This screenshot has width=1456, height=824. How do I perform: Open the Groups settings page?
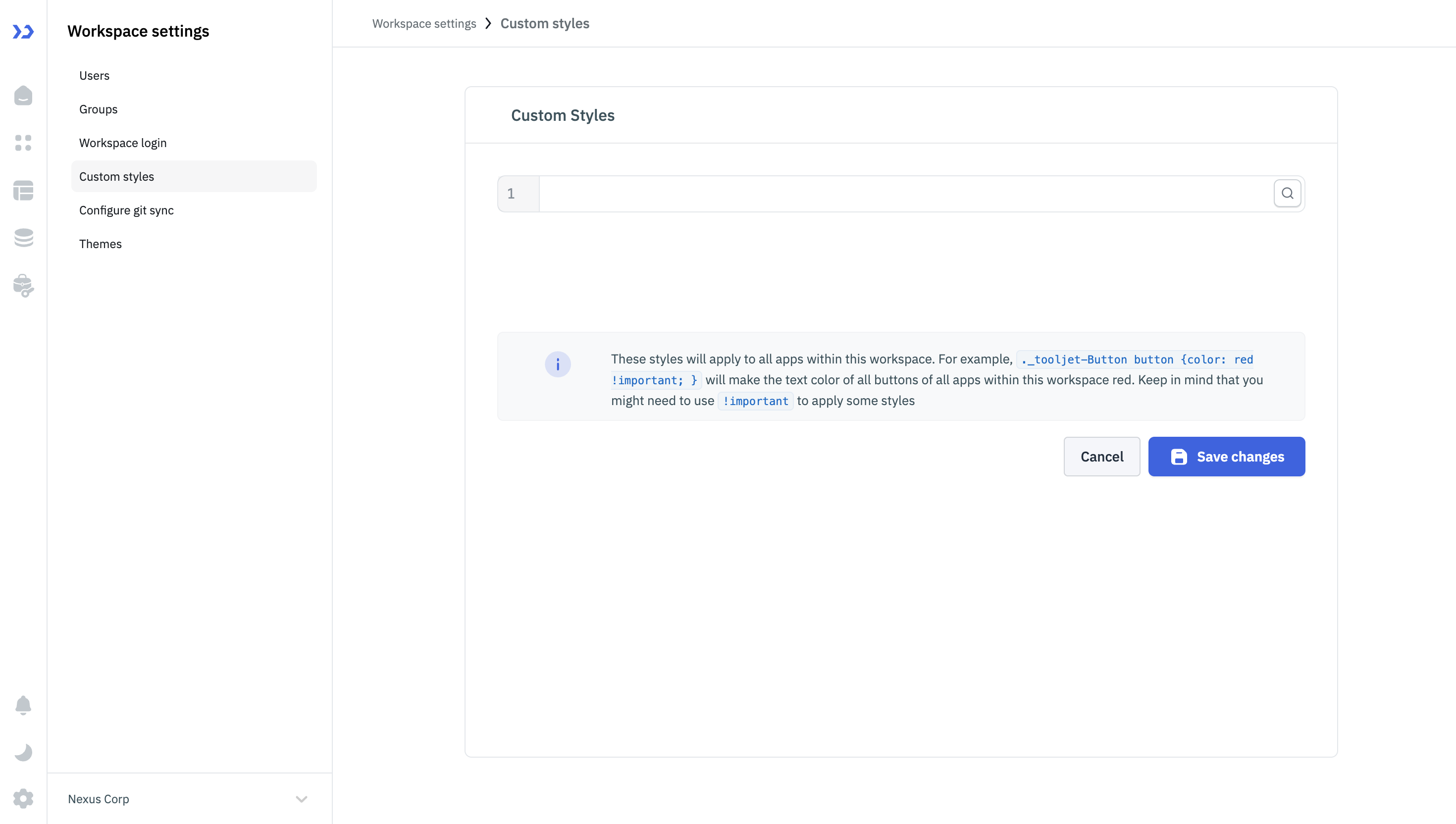coord(194,109)
